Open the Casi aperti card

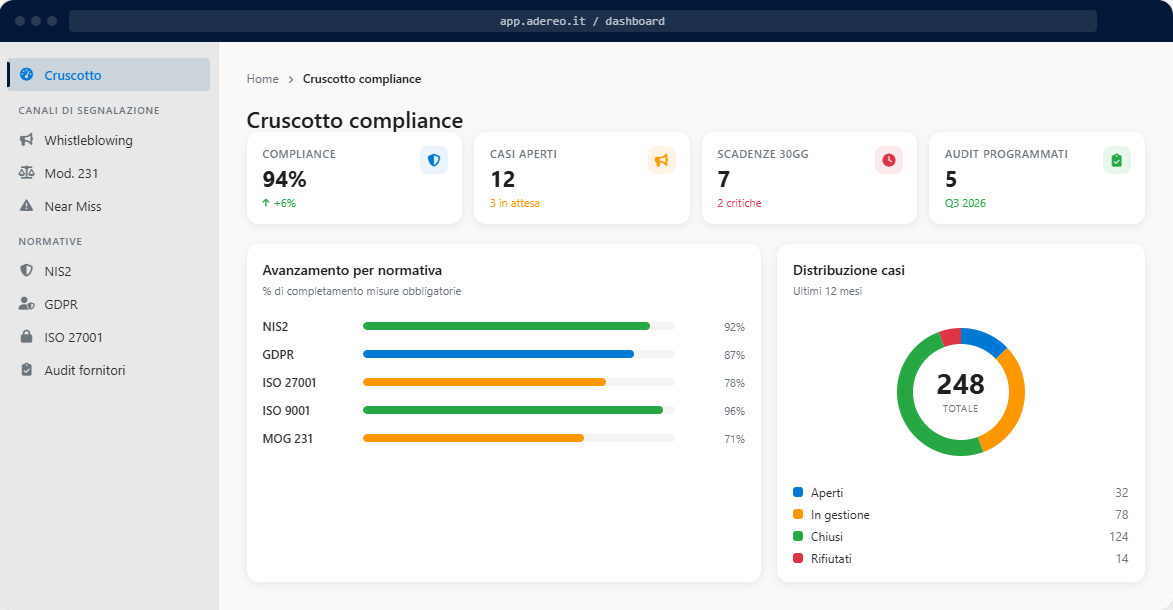coord(582,178)
